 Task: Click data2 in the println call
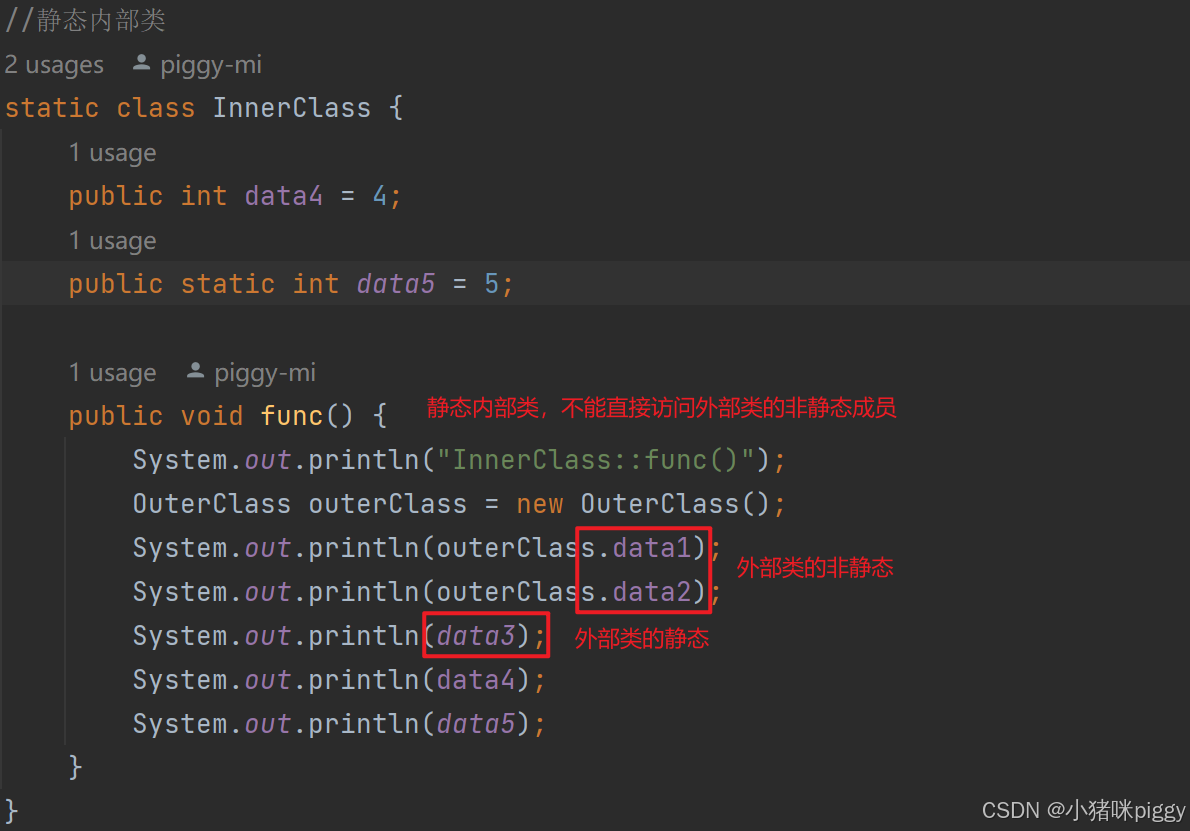pos(652,592)
